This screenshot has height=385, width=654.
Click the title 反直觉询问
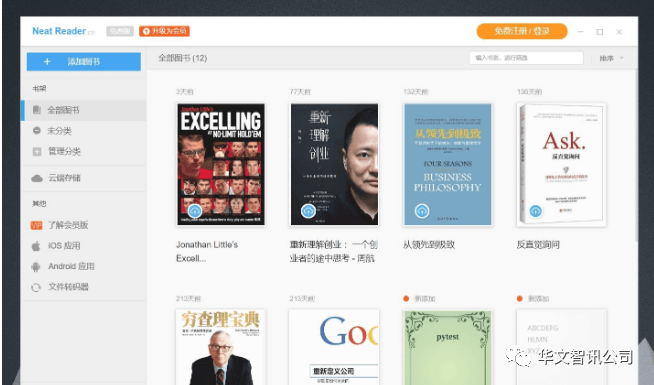coord(538,245)
